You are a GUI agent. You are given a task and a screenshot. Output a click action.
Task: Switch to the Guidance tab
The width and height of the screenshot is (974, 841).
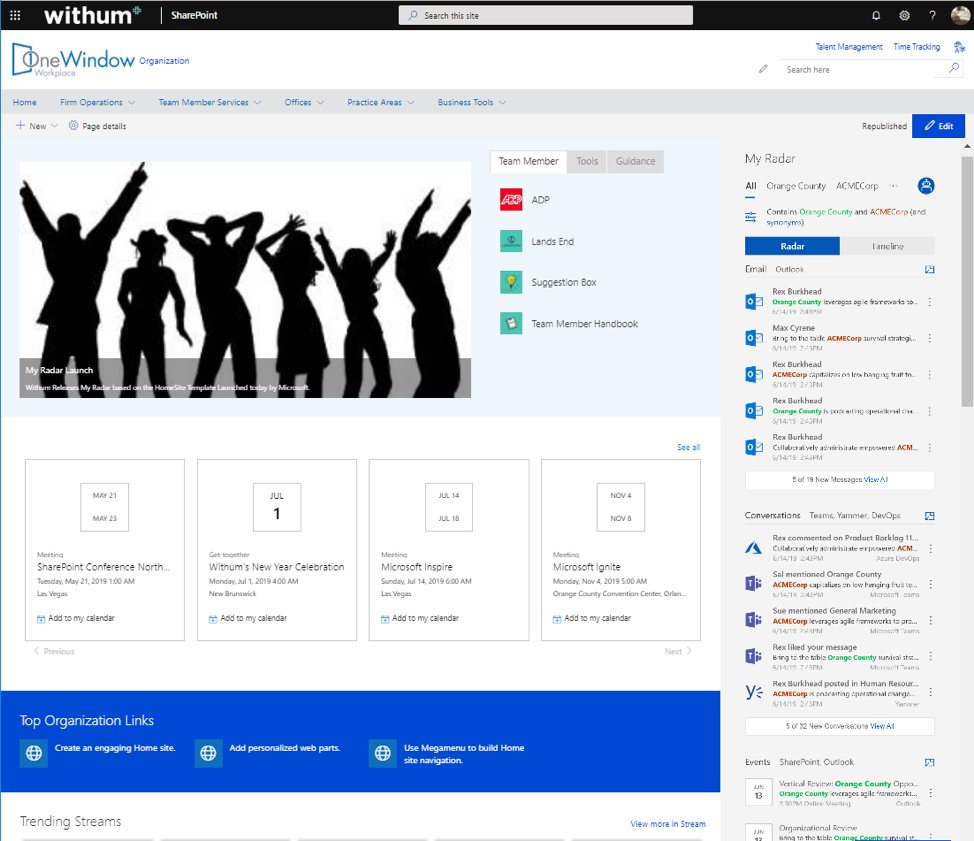tap(633, 161)
